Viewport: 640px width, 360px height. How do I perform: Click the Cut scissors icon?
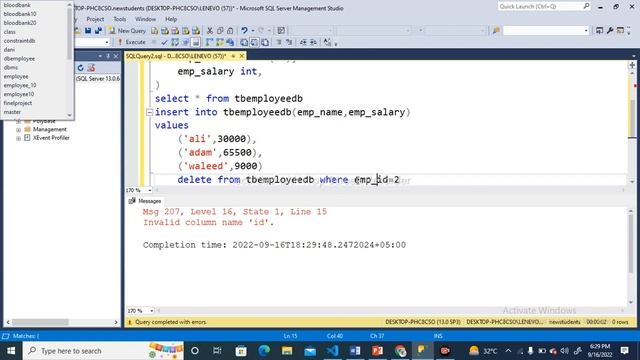click(210, 31)
